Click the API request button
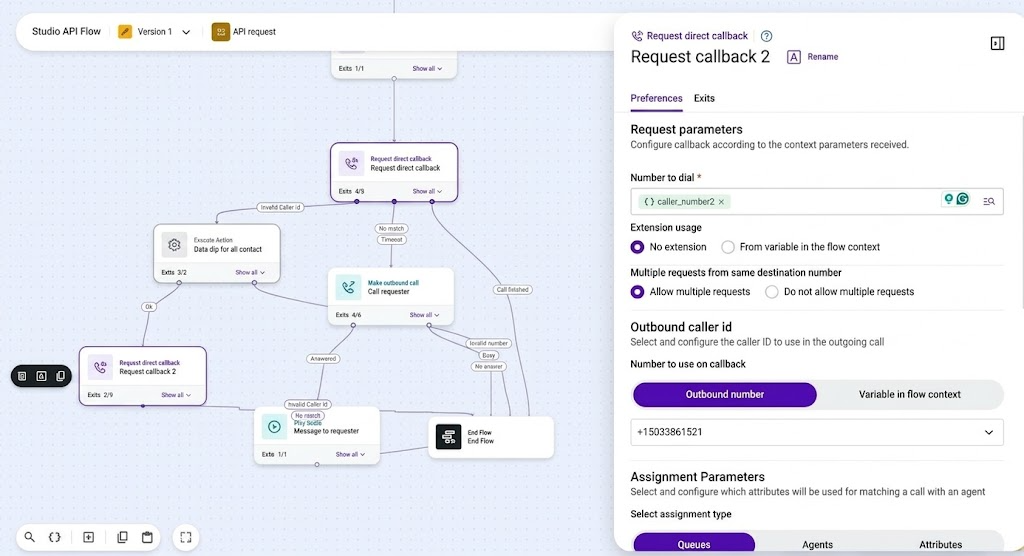Screen dimensions: 1024x556 click(244, 31)
